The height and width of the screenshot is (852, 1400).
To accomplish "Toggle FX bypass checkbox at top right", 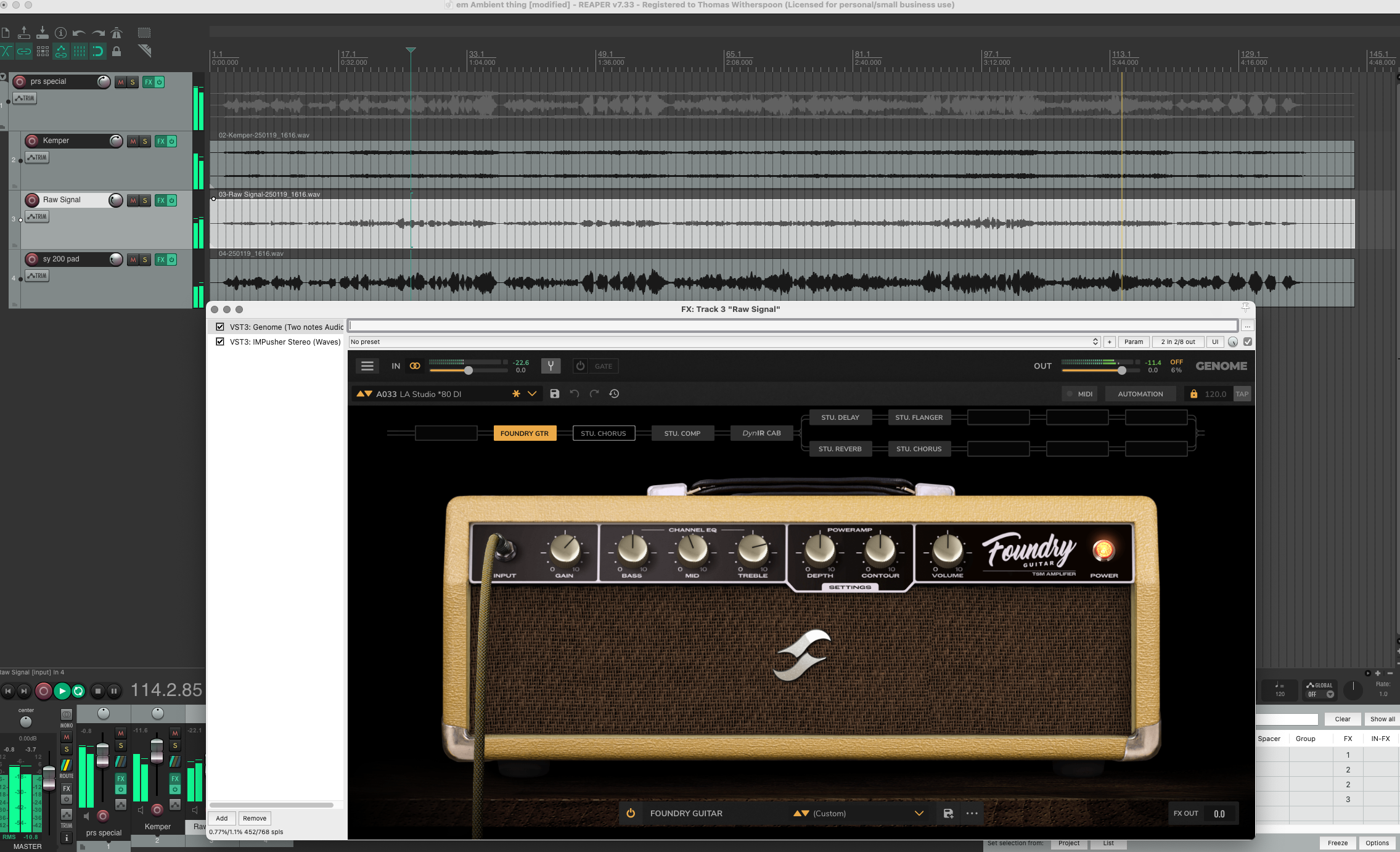I will 1248,342.
